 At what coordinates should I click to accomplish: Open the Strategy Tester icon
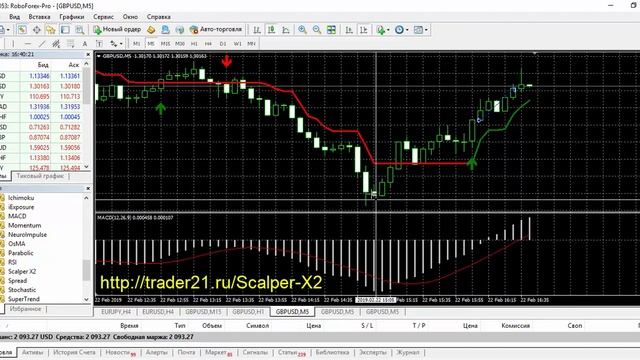80,30
